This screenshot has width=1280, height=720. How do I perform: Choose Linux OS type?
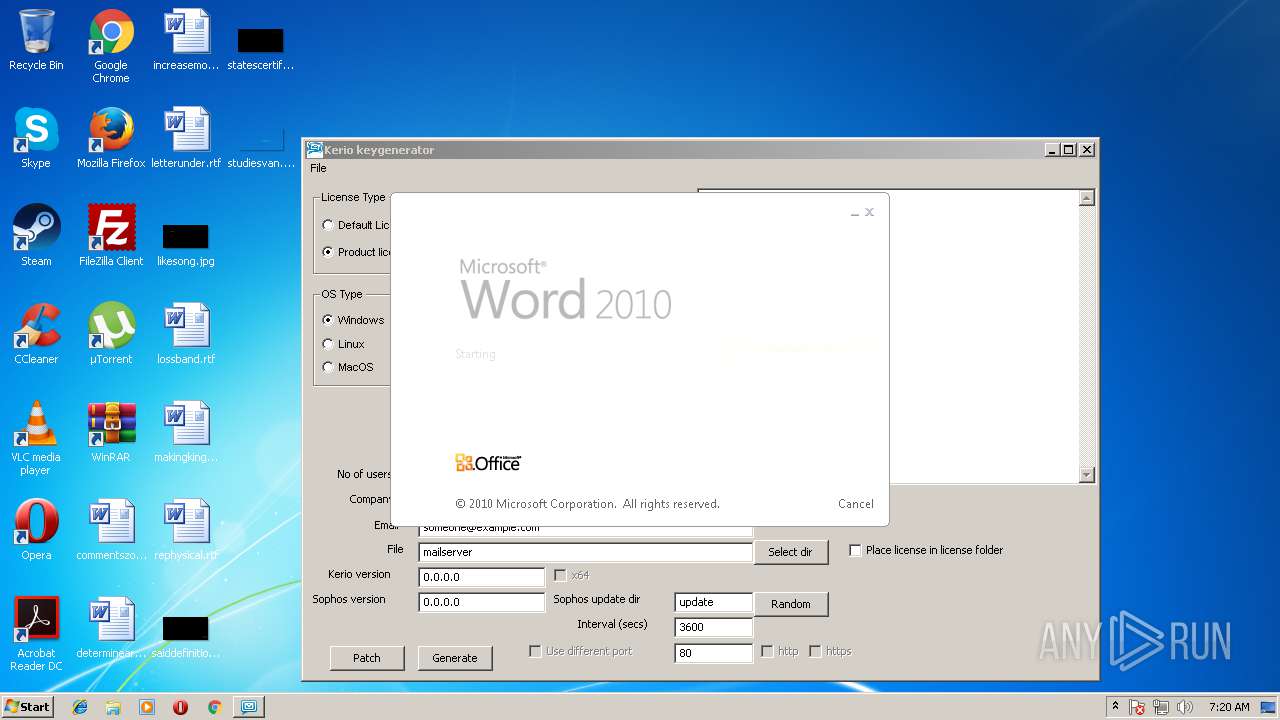click(x=328, y=344)
